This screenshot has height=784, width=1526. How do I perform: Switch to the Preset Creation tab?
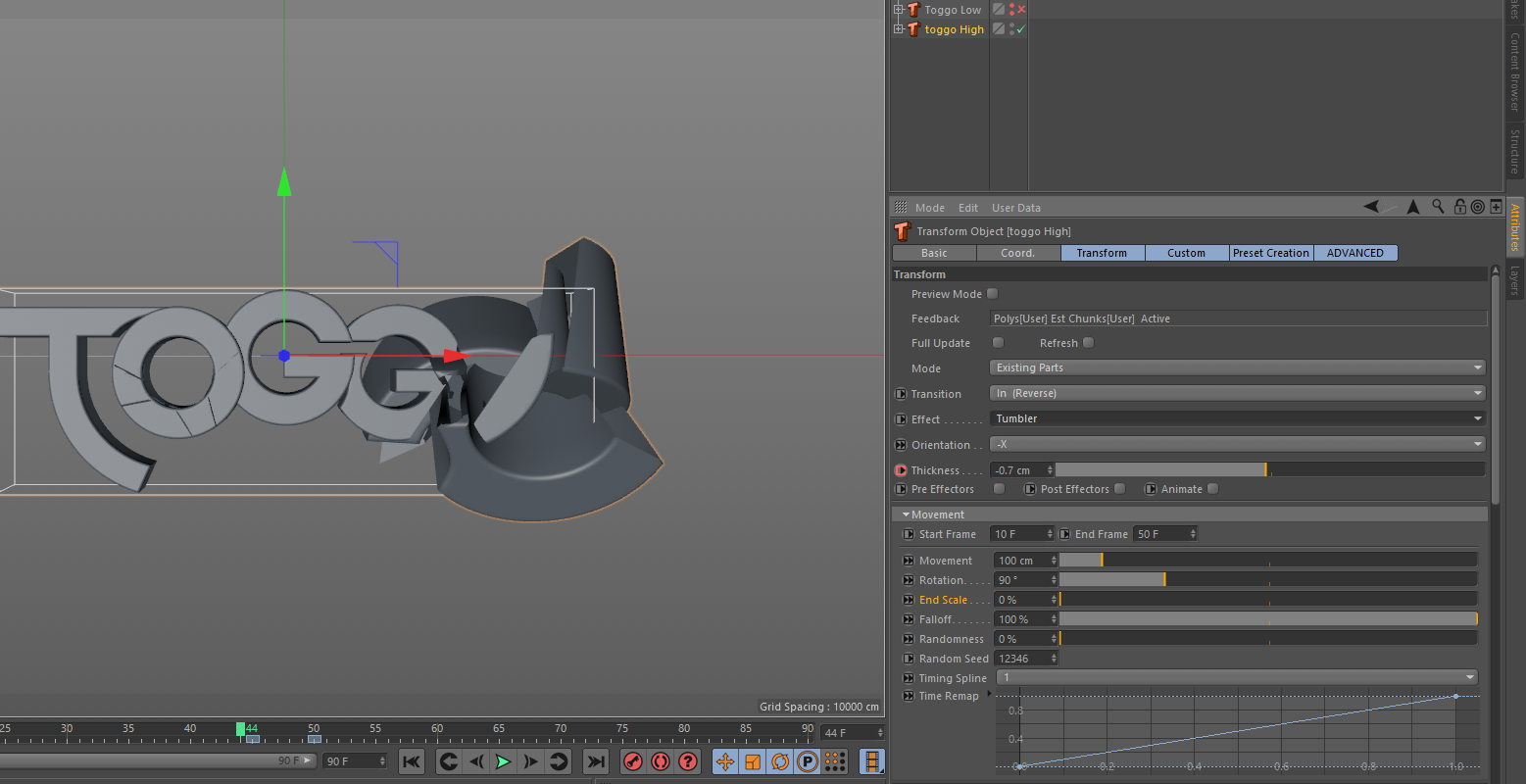coord(1270,253)
